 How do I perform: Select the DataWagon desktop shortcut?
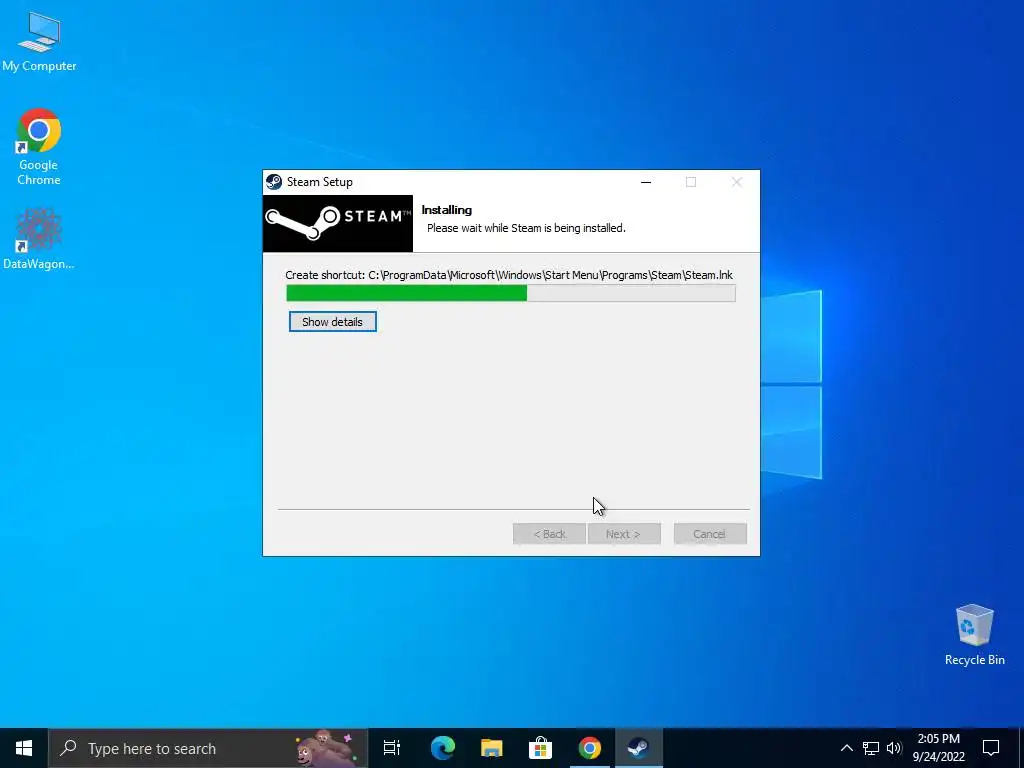tap(39, 239)
